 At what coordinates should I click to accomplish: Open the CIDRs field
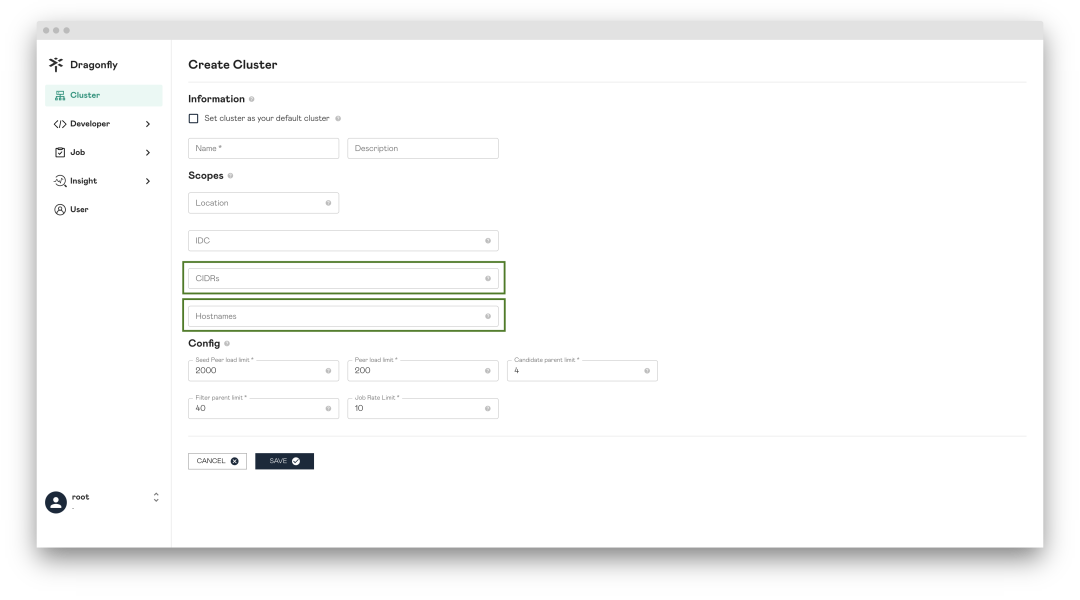pos(343,278)
